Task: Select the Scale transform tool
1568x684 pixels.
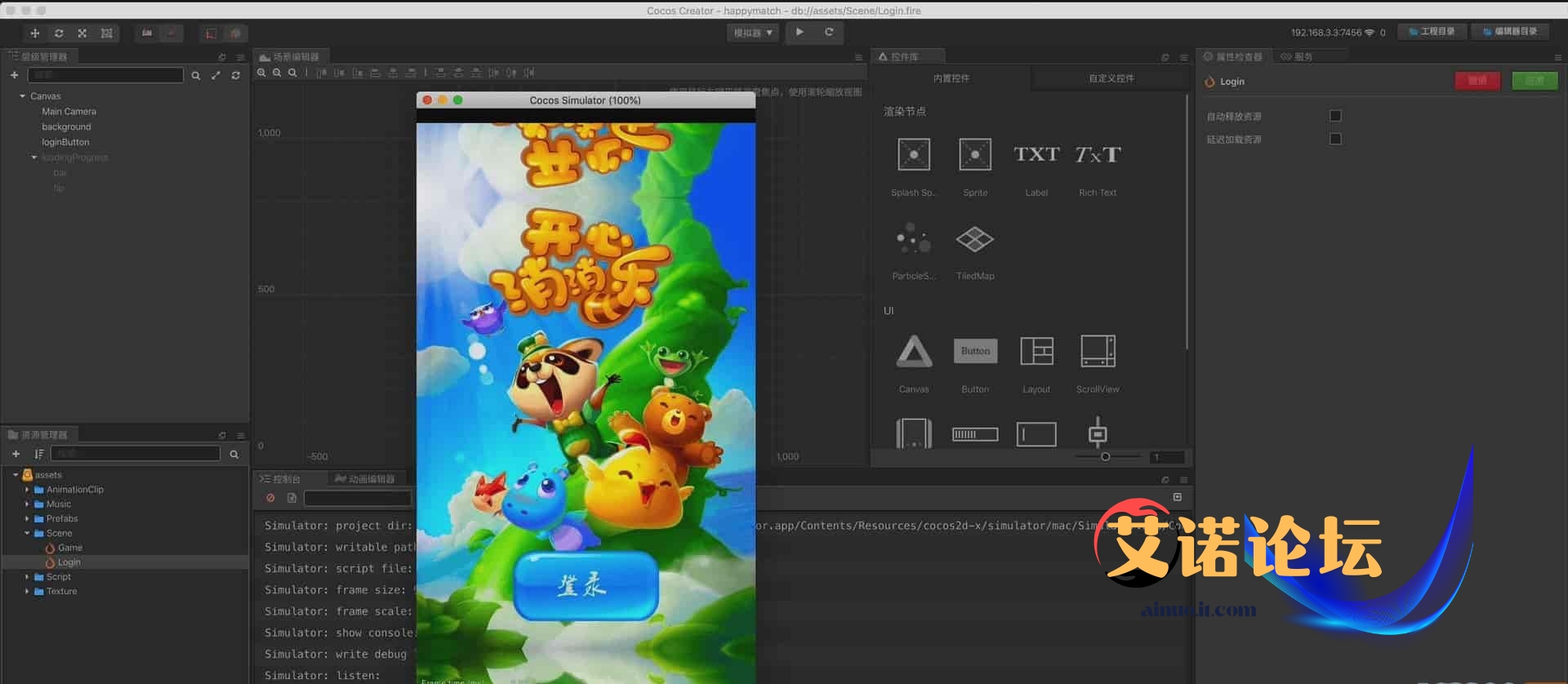Action: [82, 33]
